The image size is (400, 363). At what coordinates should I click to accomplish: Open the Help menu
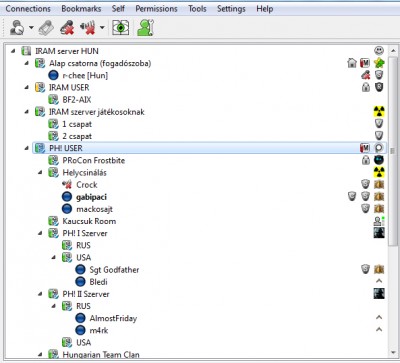pyautogui.click(x=265, y=9)
